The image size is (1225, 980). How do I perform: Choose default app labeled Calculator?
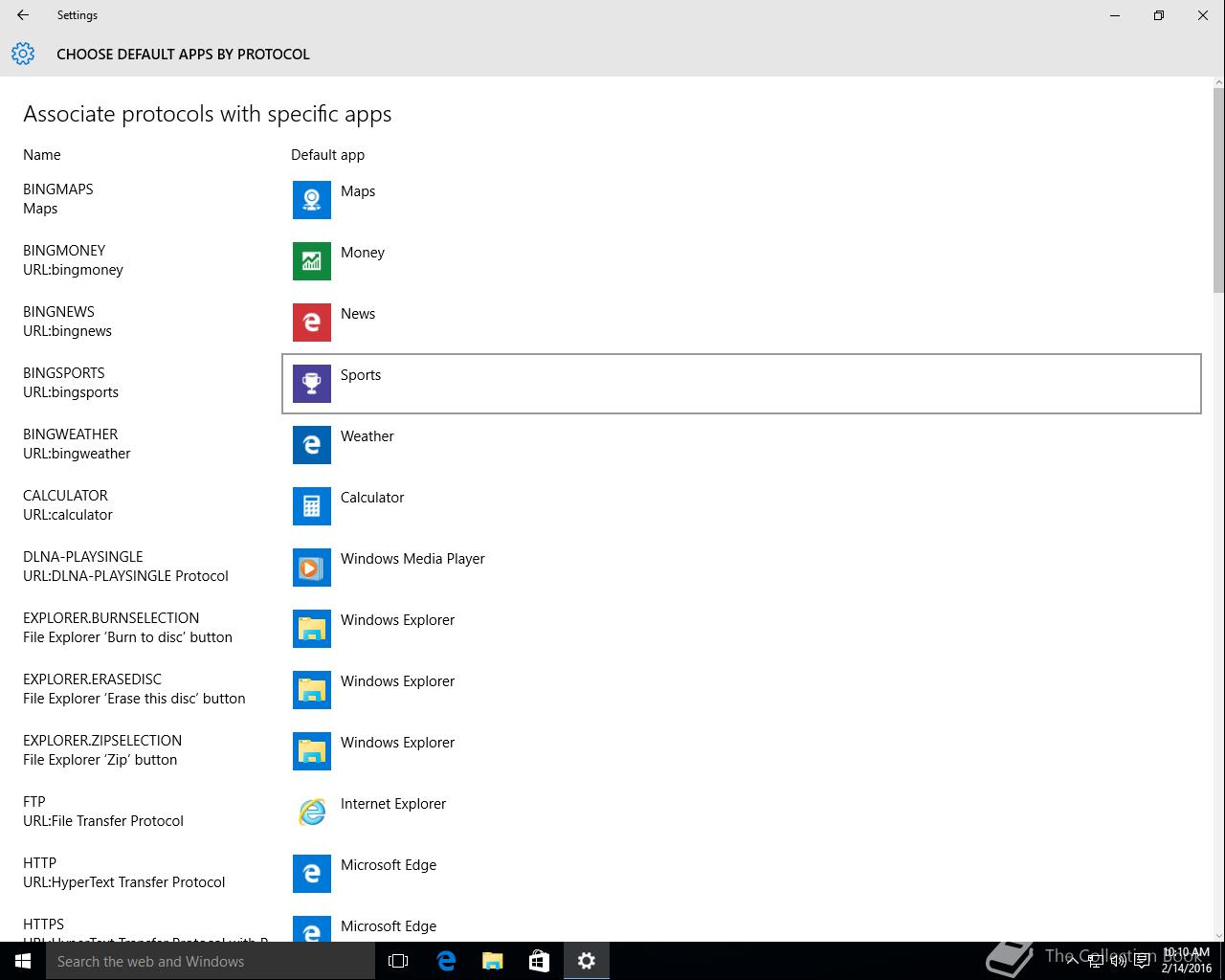click(372, 498)
